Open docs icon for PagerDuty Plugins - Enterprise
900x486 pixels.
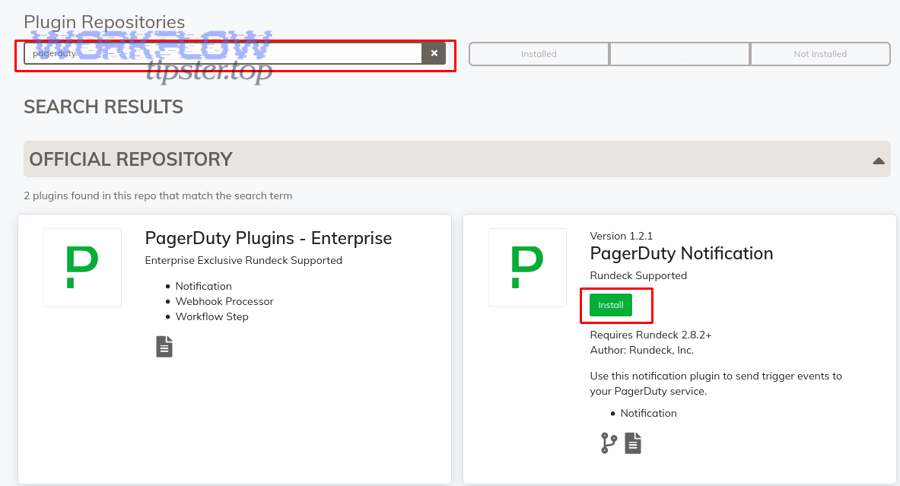click(164, 347)
